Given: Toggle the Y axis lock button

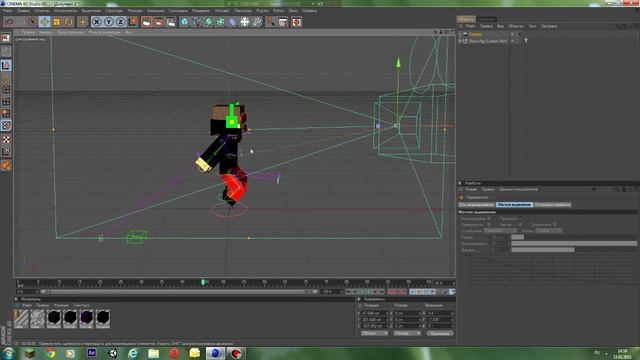Looking at the screenshot, I should click(109, 22).
